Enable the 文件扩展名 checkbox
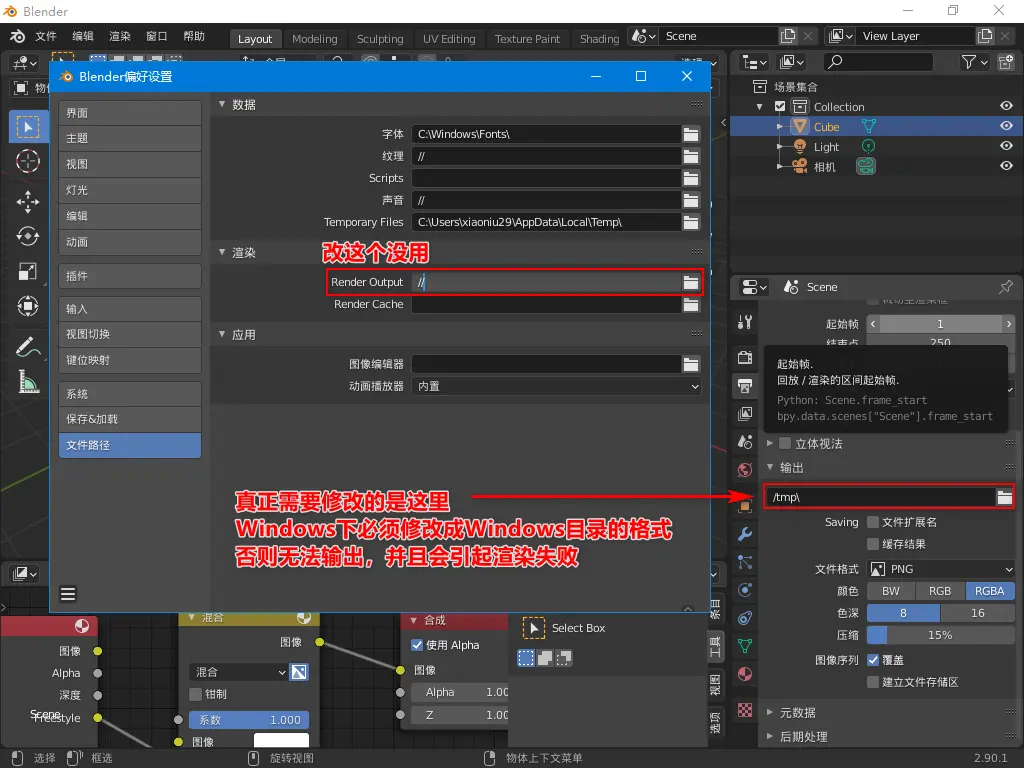This screenshot has height=768, width=1024. (872, 522)
